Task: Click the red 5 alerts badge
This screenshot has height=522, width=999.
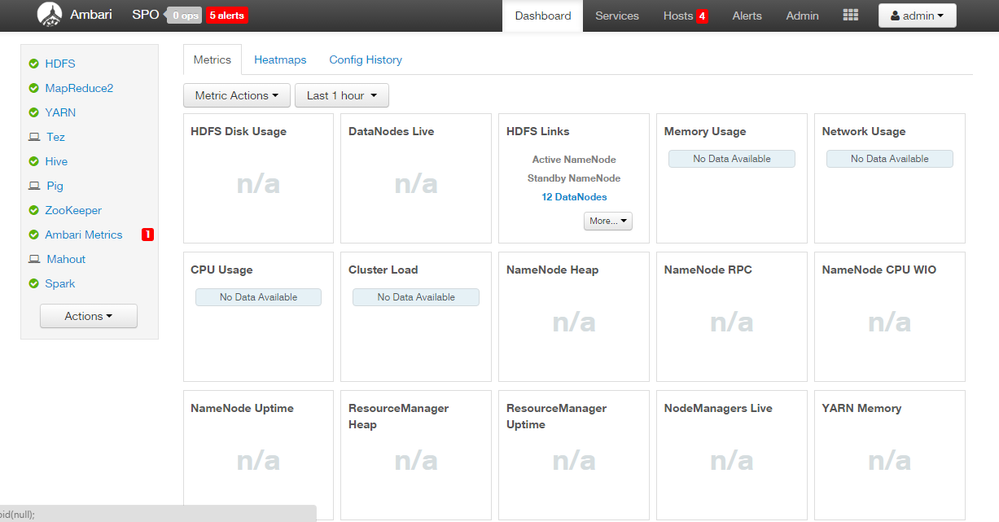Action: point(227,15)
